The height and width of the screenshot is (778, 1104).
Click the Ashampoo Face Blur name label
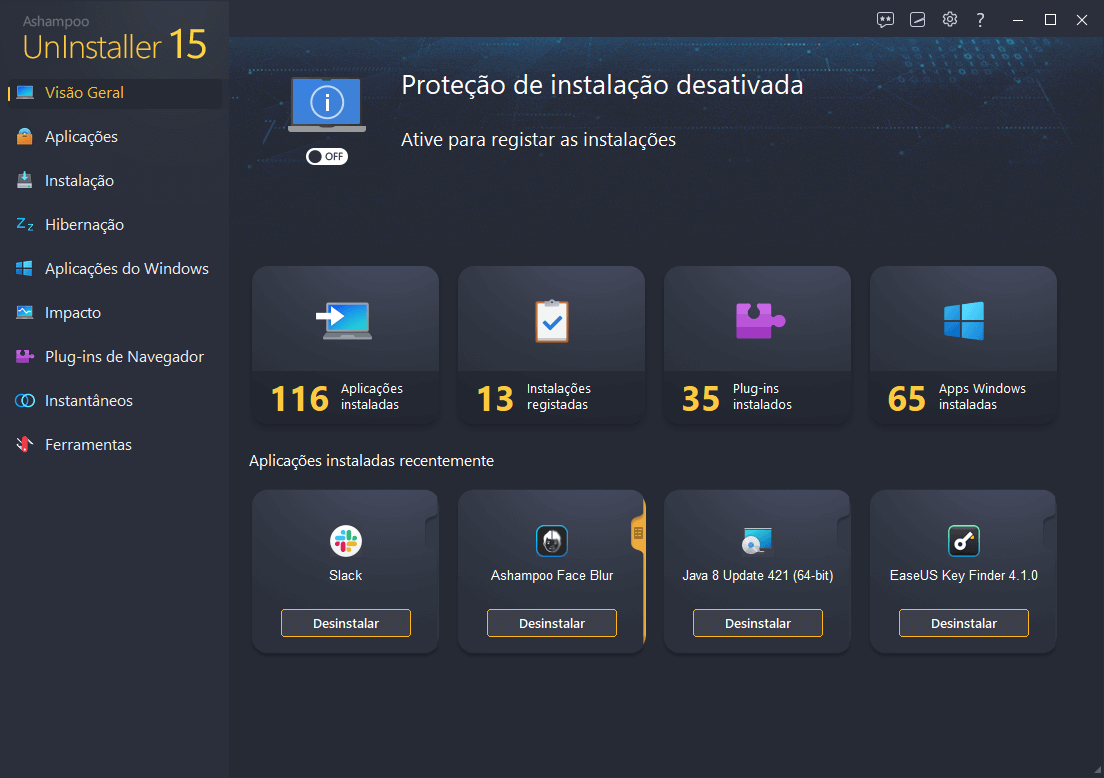point(552,575)
